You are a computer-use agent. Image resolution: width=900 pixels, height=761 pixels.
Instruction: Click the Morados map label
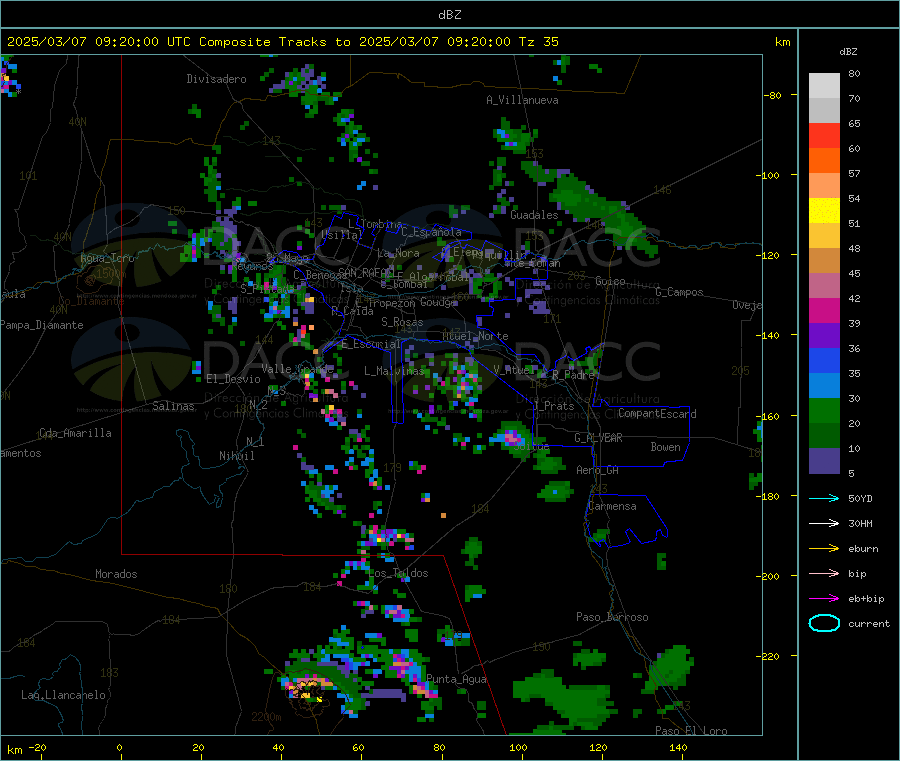tap(116, 574)
